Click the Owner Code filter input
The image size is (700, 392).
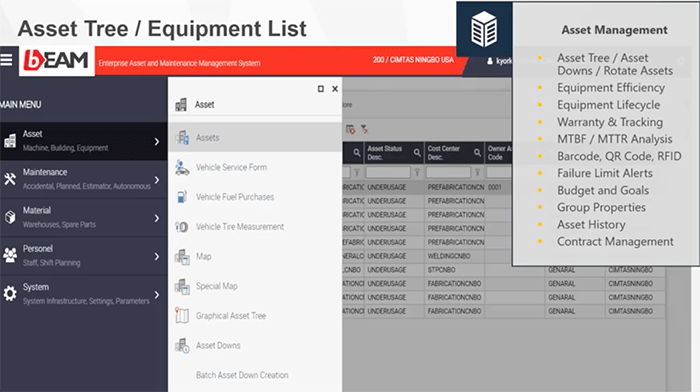[x=499, y=172]
